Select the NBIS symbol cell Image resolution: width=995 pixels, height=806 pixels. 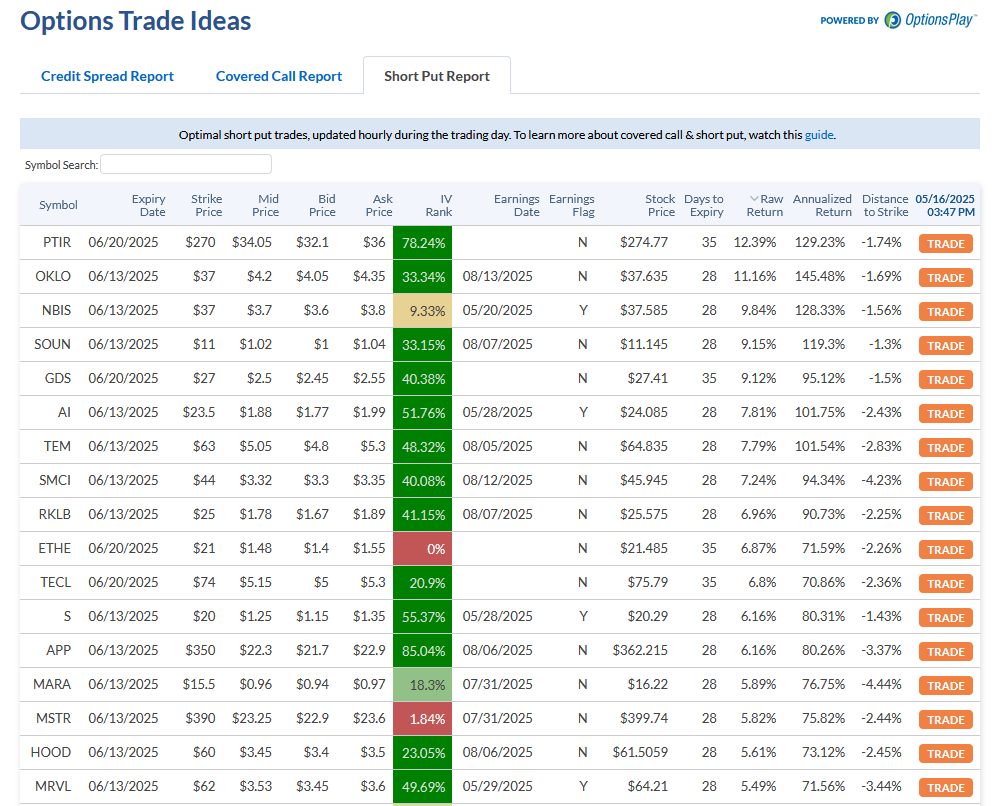[x=56, y=310]
